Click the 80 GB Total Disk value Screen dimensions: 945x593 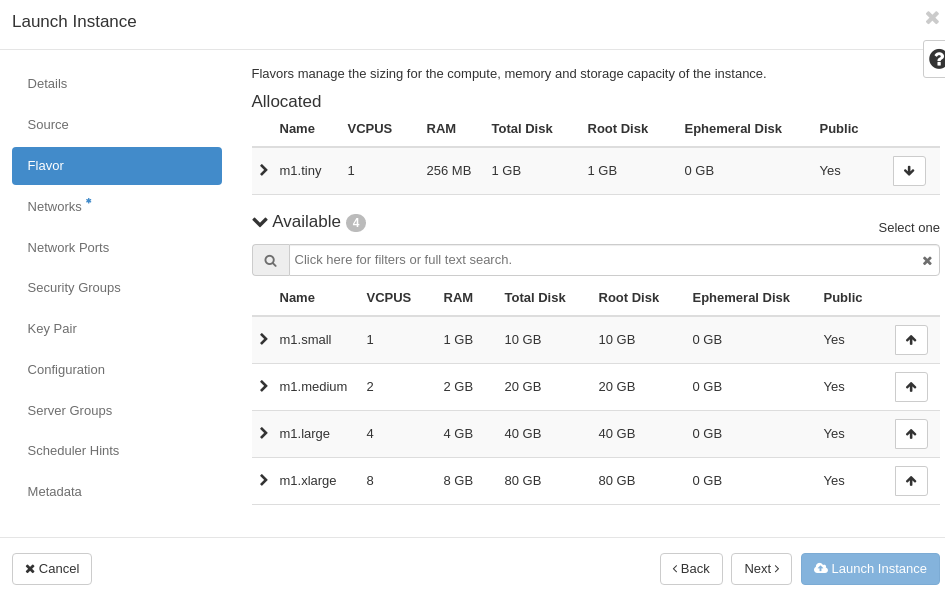(x=523, y=481)
